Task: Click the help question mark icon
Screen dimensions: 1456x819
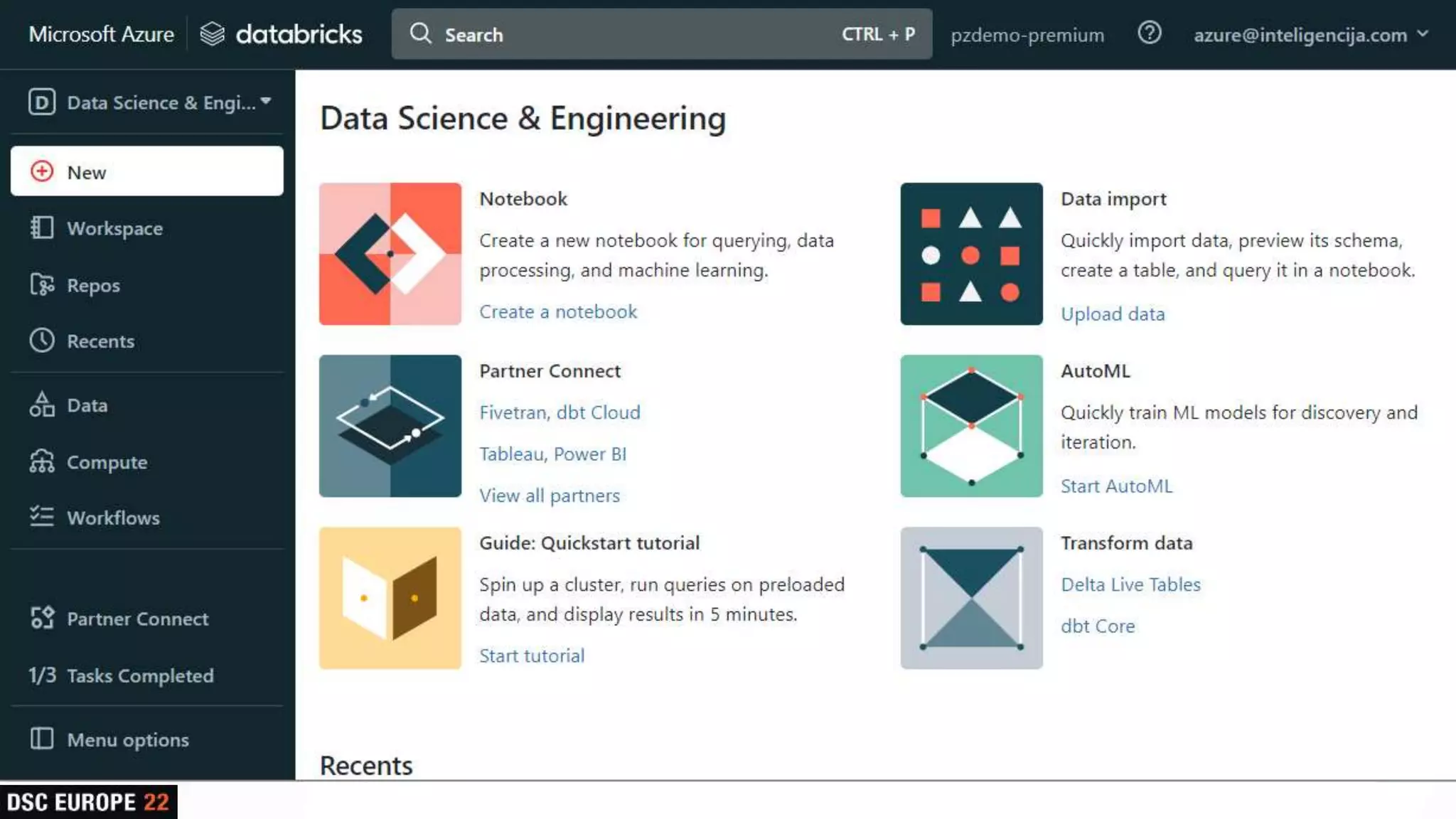Action: (x=1149, y=33)
